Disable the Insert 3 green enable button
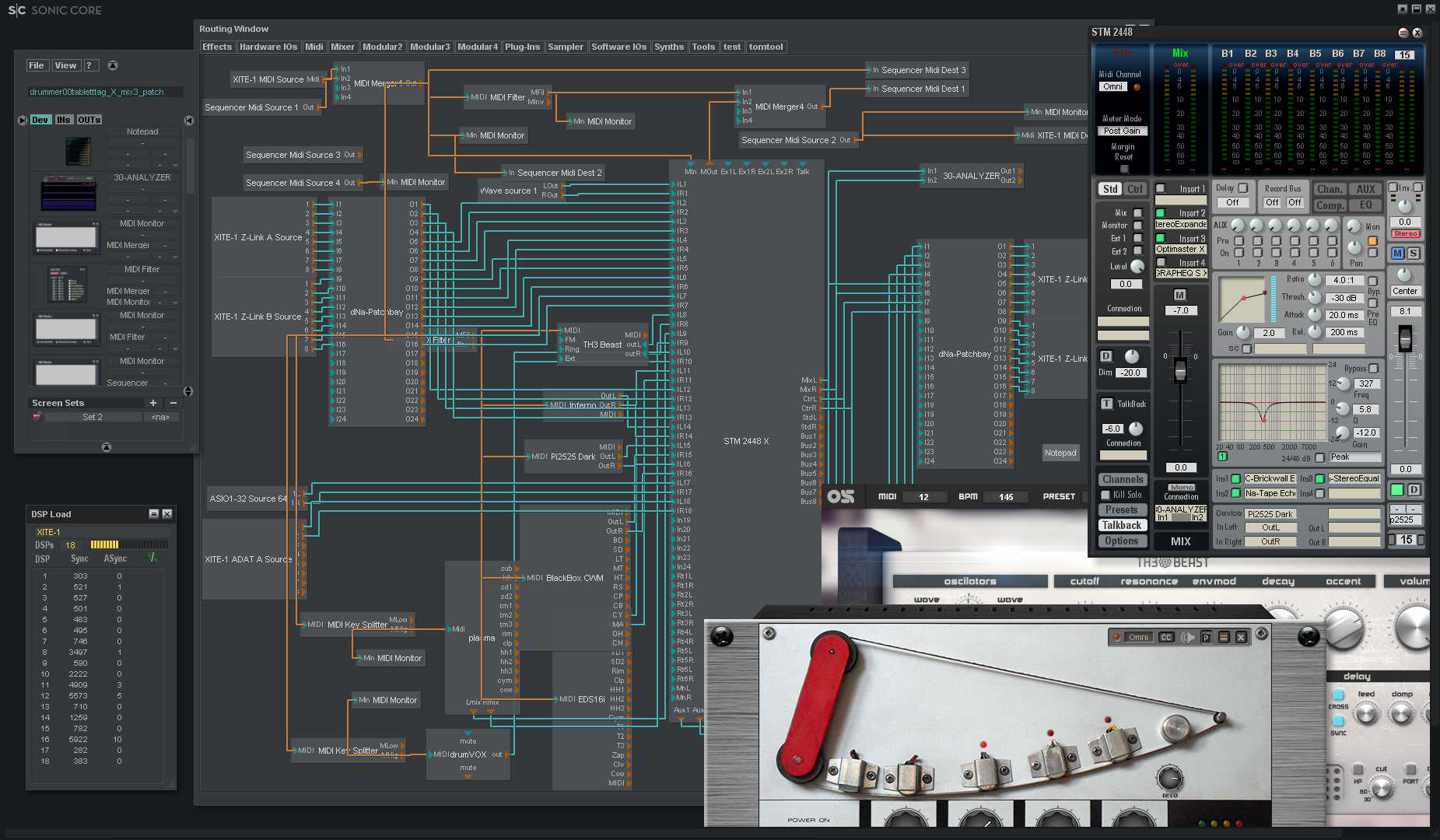Viewport: 1440px width, 840px height. [1161, 238]
